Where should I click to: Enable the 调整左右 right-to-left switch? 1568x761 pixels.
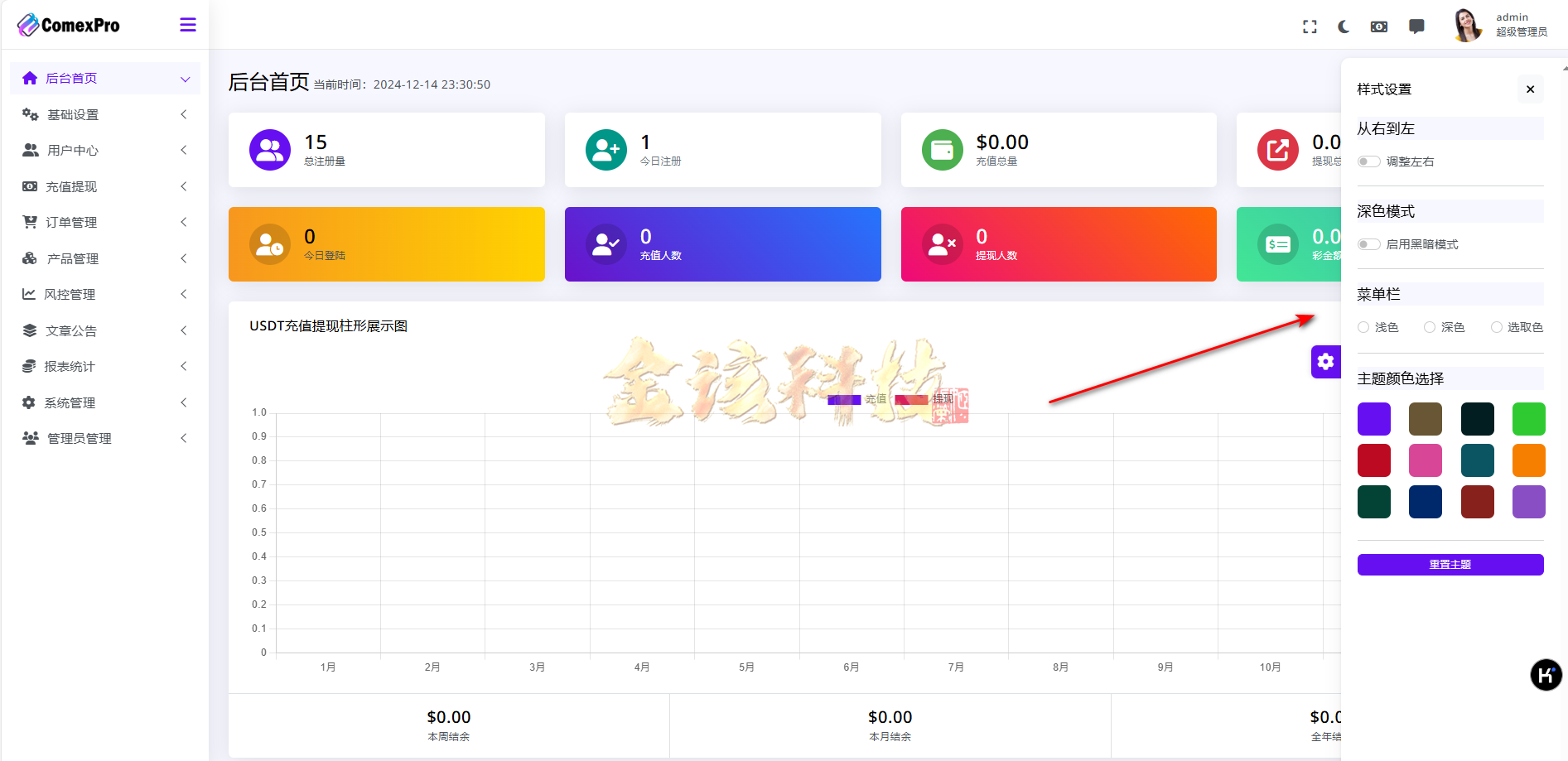(x=1368, y=161)
